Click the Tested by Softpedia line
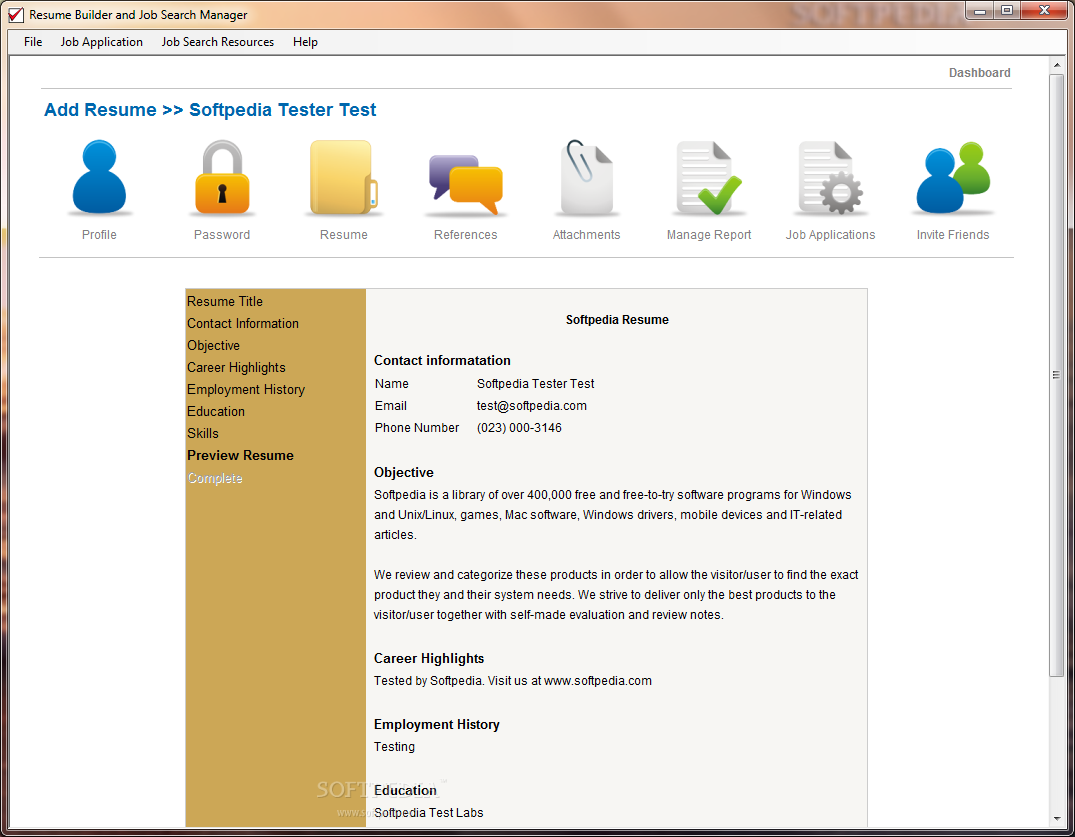 pos(513,681)
